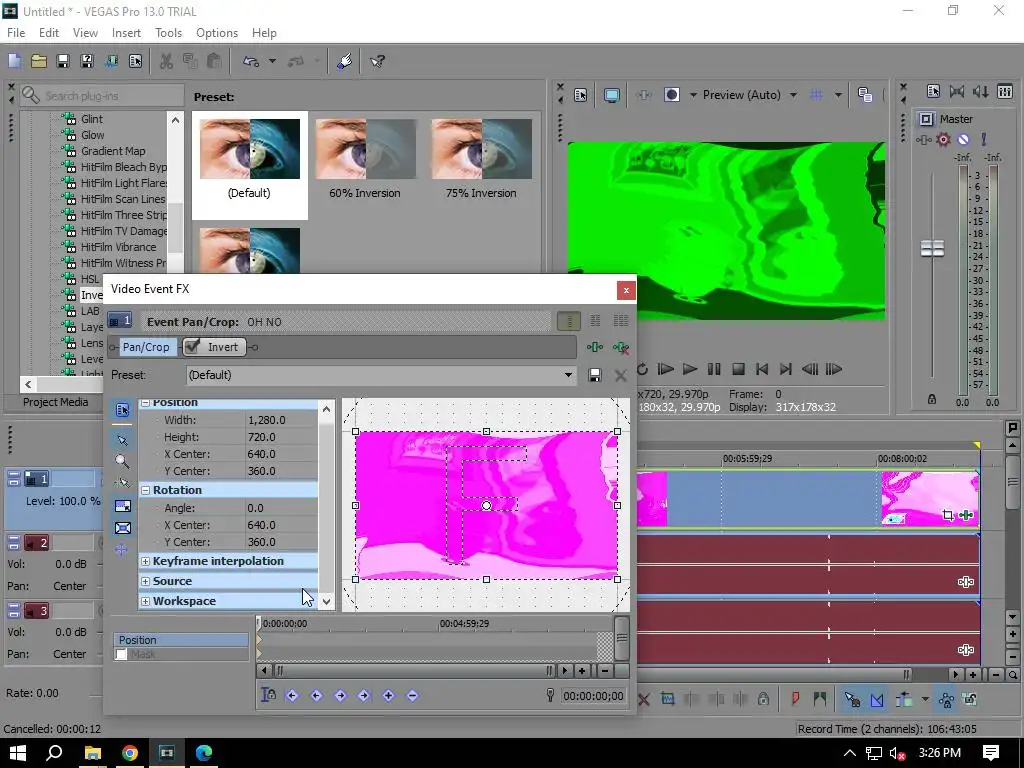Image resolution: width=1024 pixels, height=768 pixels.
Task: Click Preview on External Monitor icon
Action: tap(612, 95)
